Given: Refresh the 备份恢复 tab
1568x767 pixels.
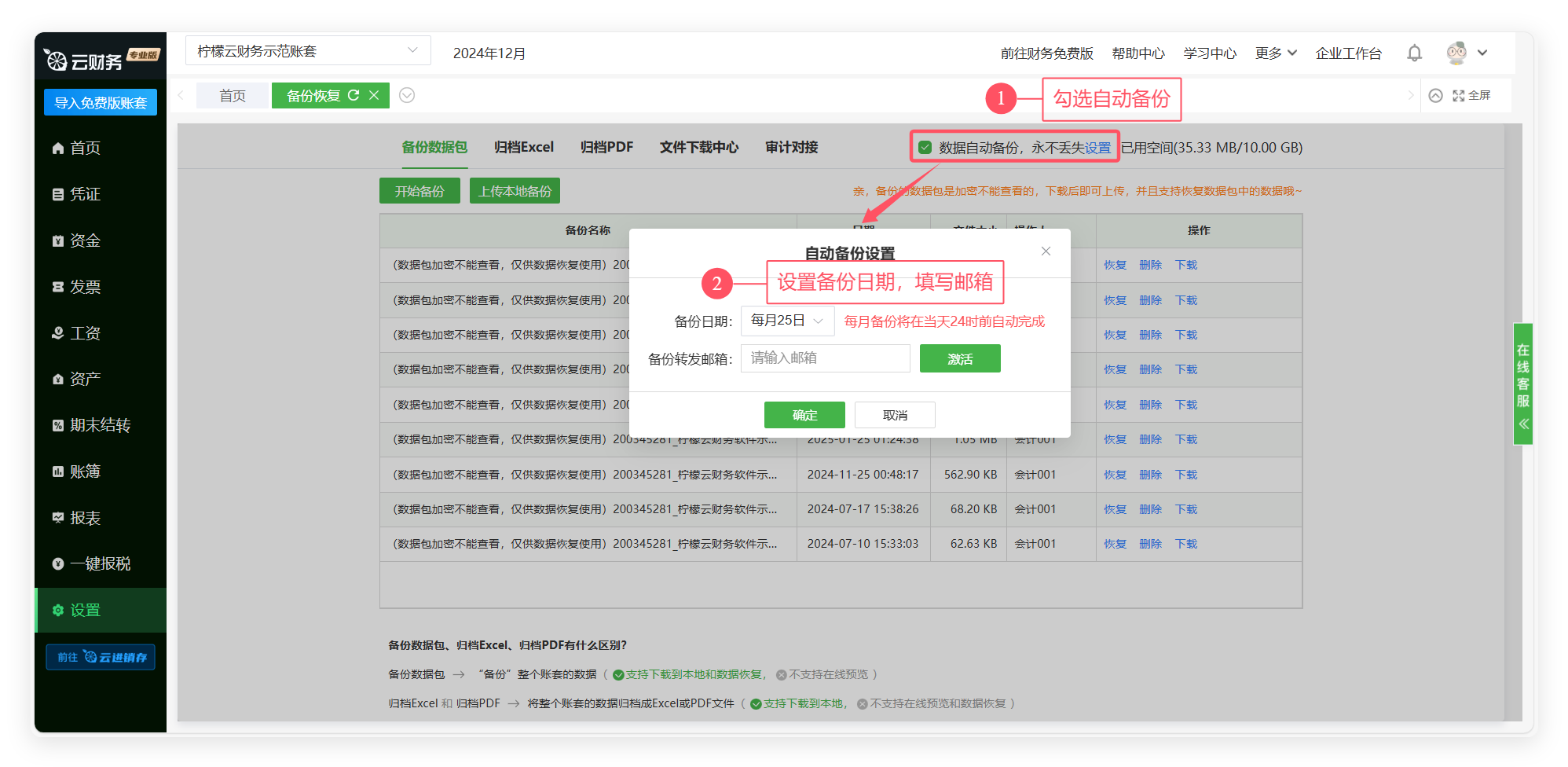Looking at the screenshot, I should pyautogui.click(x=354, y=95).
